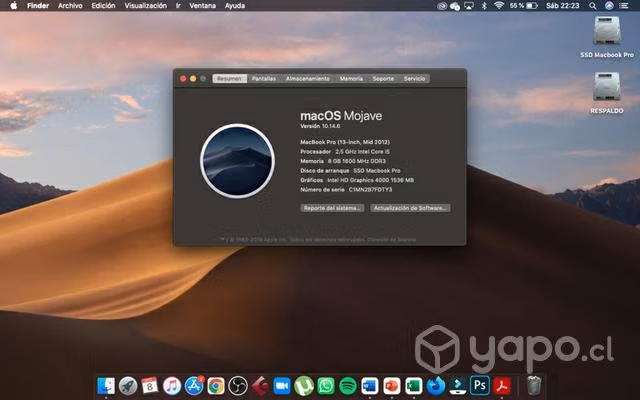This screenshot has height=400, width=640.
Task: Open the Bluetooth status menu
Action: (484, 6)
